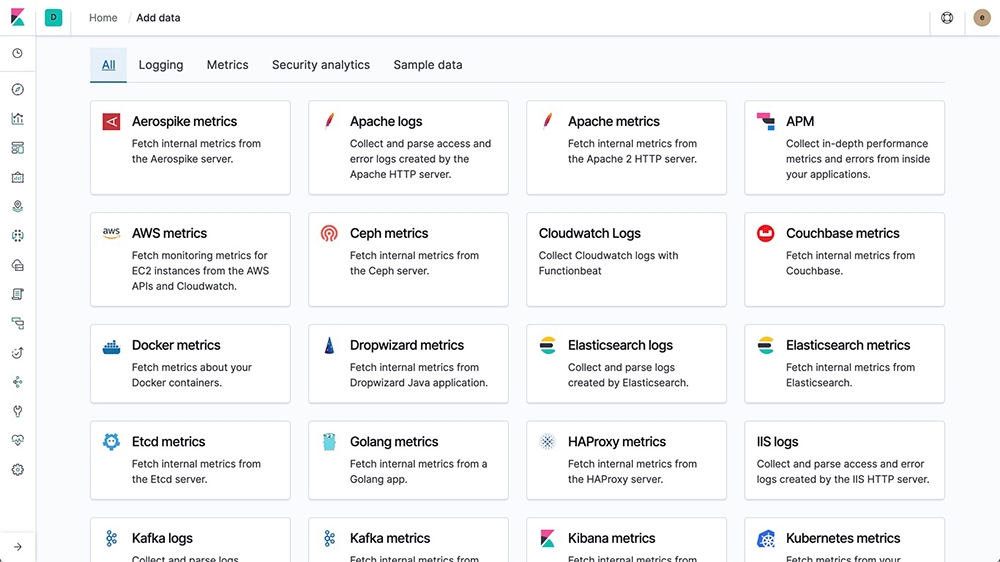Open Cloudwatch Logs card
This screenshot has width=1000, height=562.
pyautogui.click(x=626, y=260)
